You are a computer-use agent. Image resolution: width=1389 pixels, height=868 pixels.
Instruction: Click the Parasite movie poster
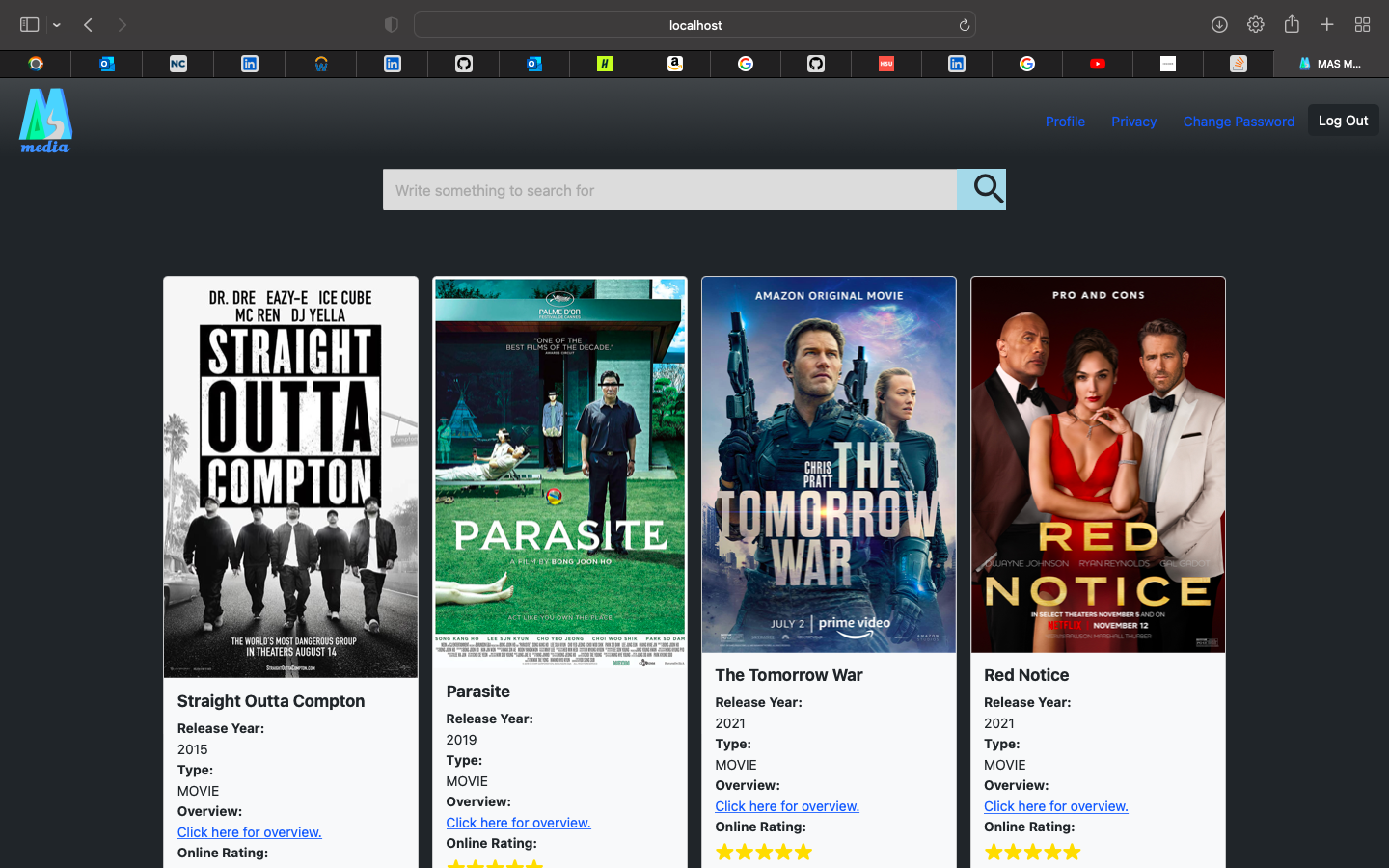pos(559,473)
